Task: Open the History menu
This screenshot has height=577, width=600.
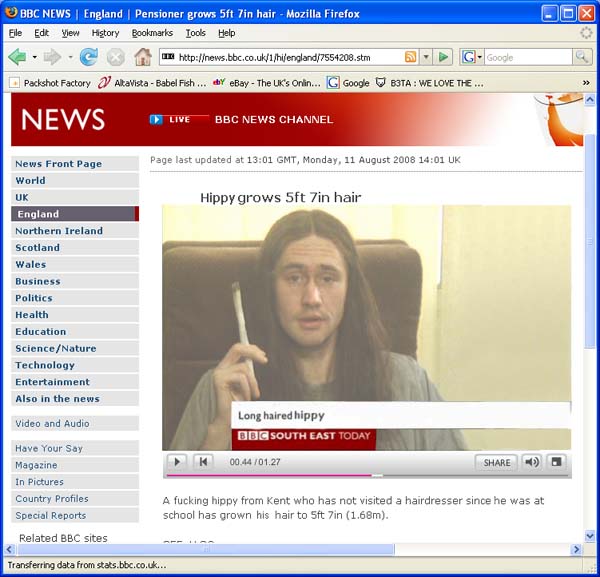Action: (105, 33)
